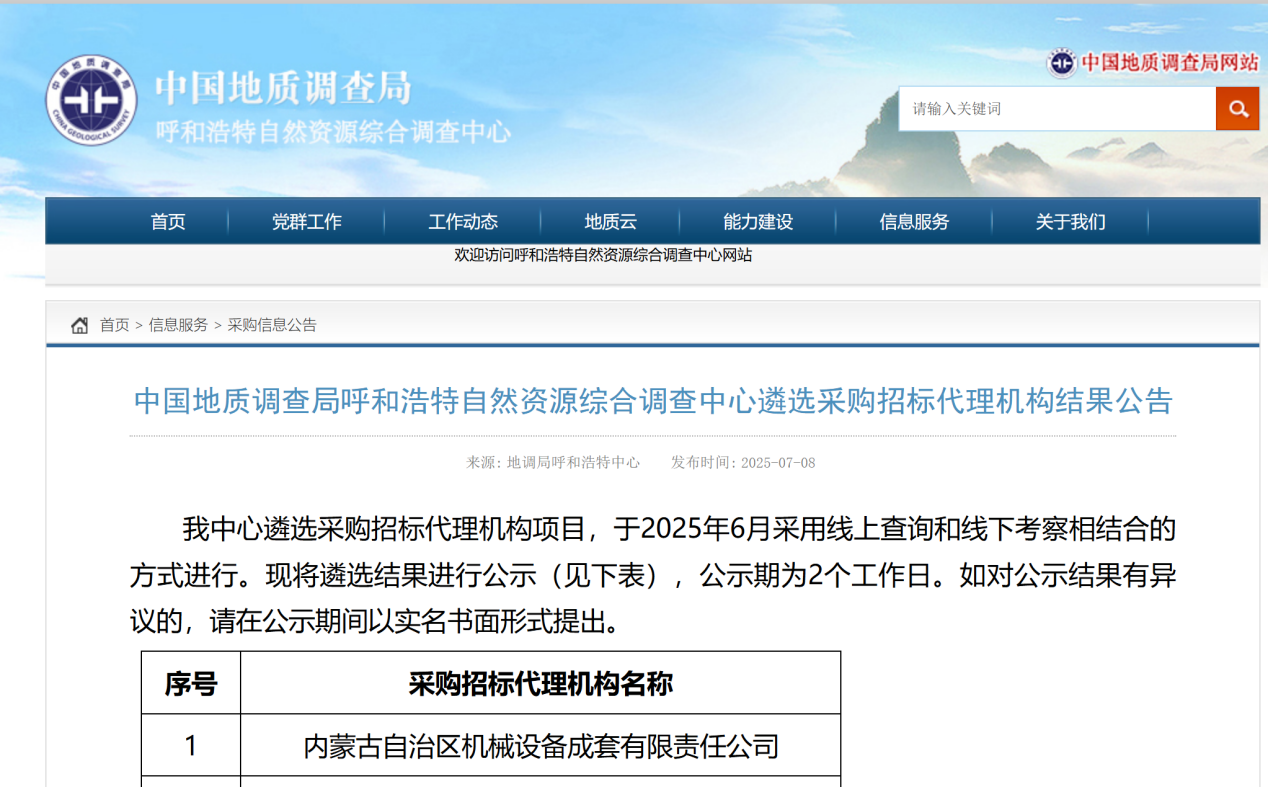The width and height of the screenshot is (1268, 787).
Task: Select 信息服务 in the blue navigation bar
Action: [x=914, y=222]
